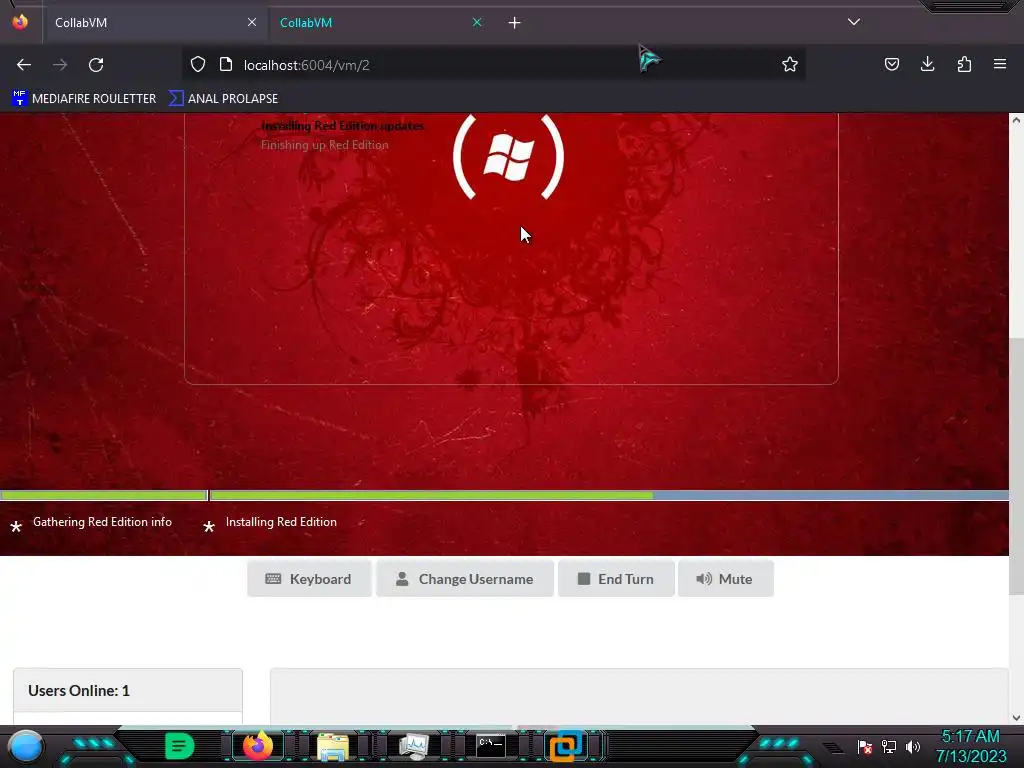
Task: Open File Explorer from the taskbar
Action: (333, 746)
